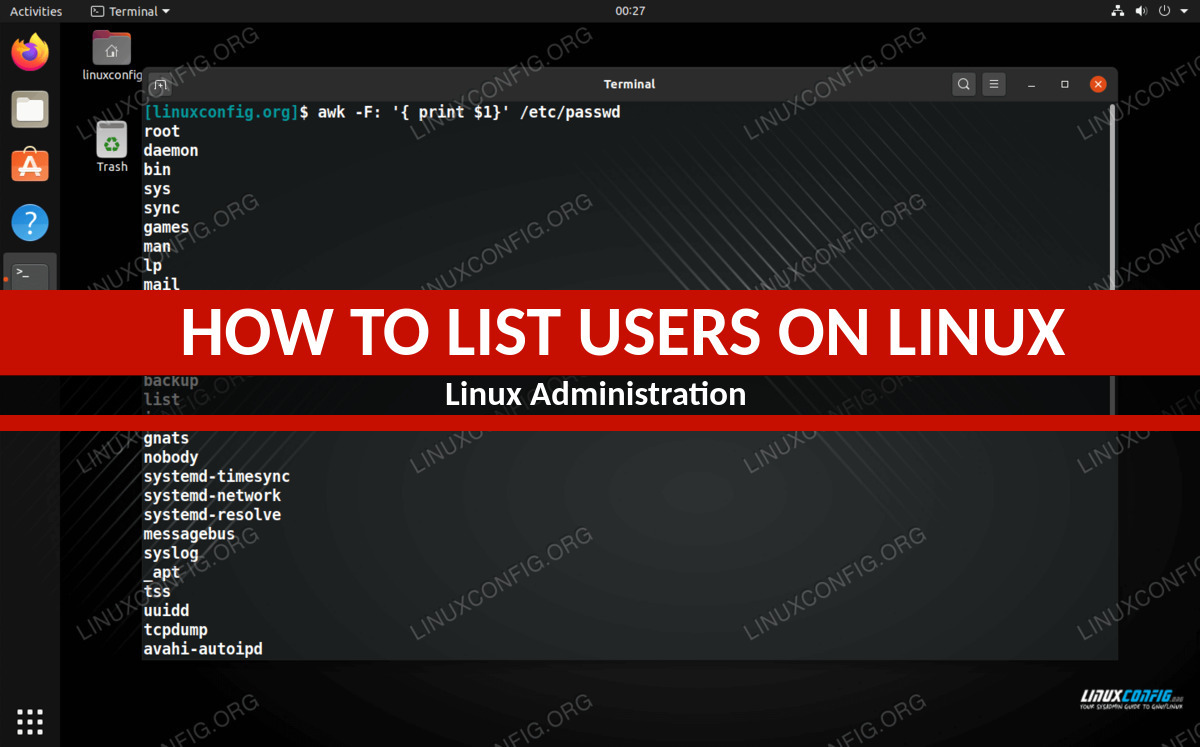Image resolution: width=1200 pixels, height=747 pixels.
Task: Open the Files application from the dock
Action: coord(30,110)
